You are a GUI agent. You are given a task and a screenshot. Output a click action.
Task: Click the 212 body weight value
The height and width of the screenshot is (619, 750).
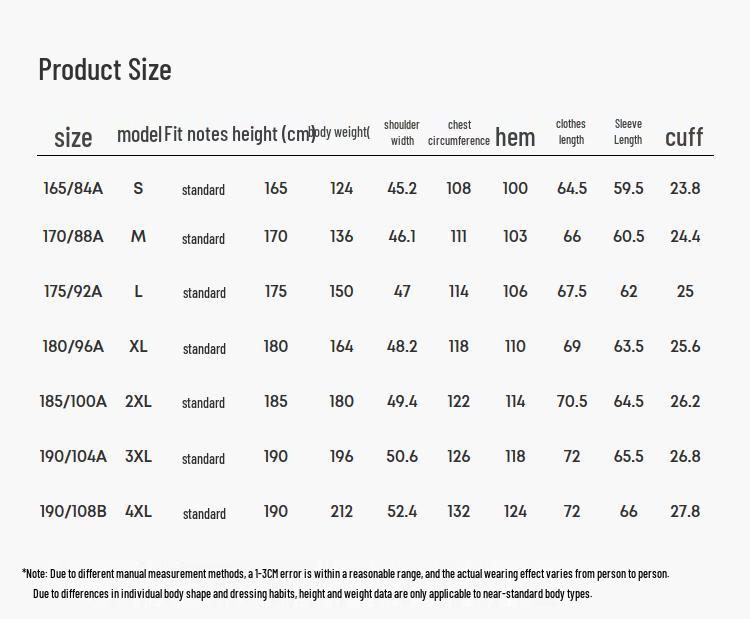[x=342, y=512]
